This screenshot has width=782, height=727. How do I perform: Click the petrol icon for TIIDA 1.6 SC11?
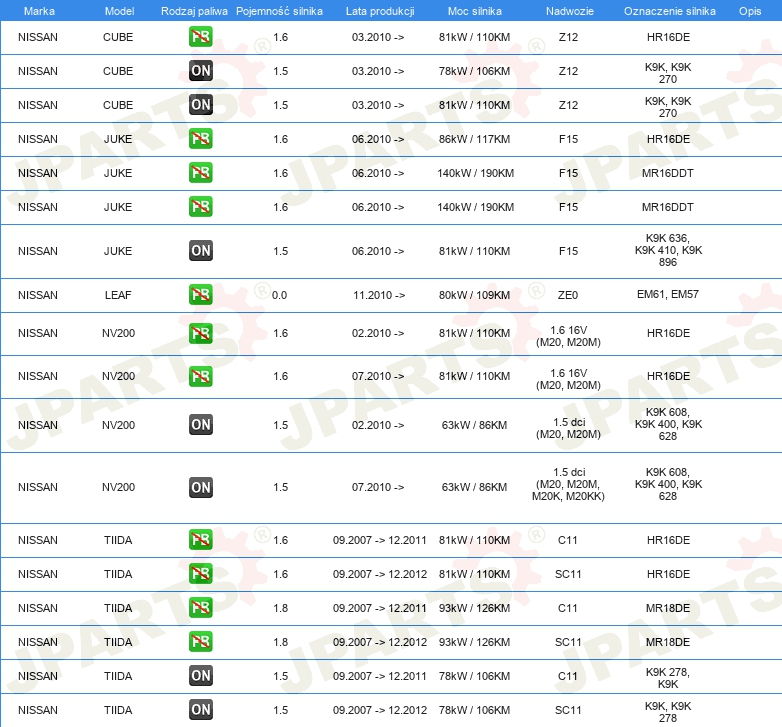[x=200, y=574]
